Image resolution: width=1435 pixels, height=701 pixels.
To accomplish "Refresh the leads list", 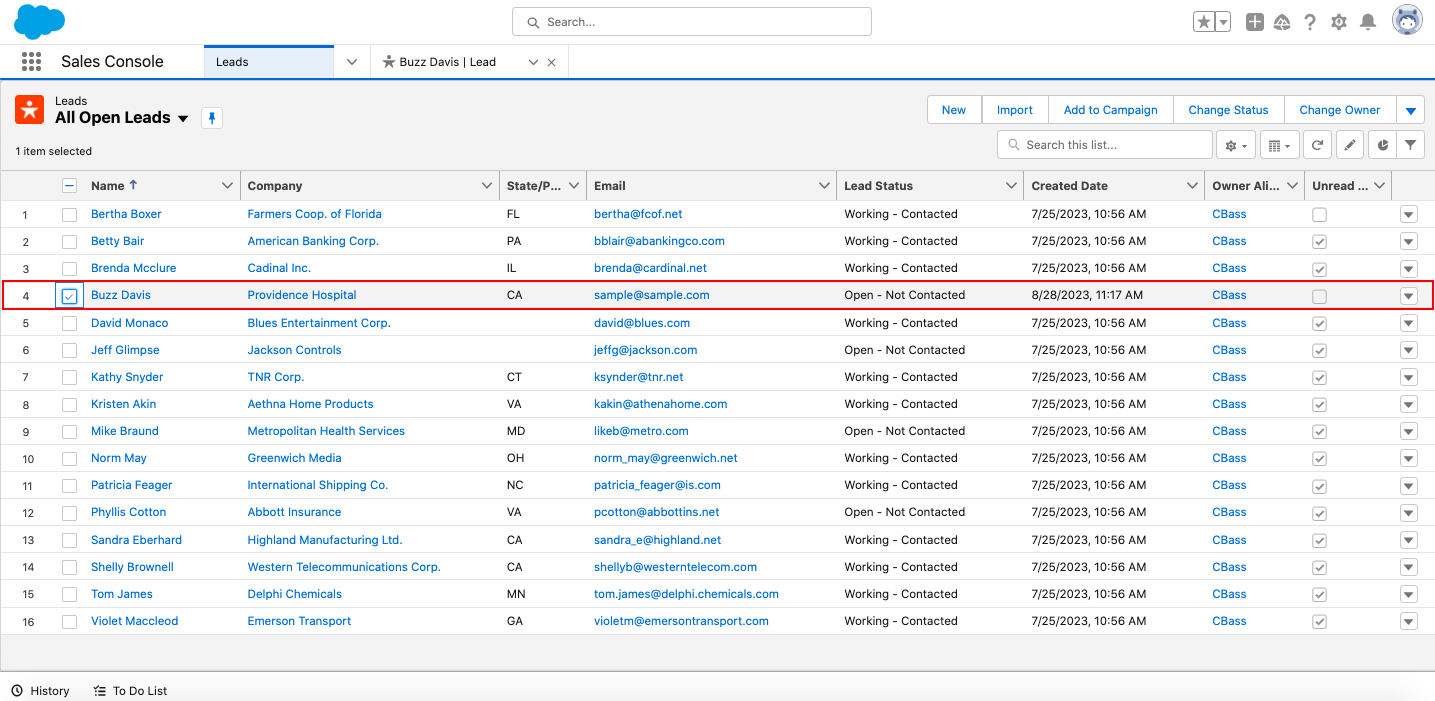I will tap(1318, 145).
